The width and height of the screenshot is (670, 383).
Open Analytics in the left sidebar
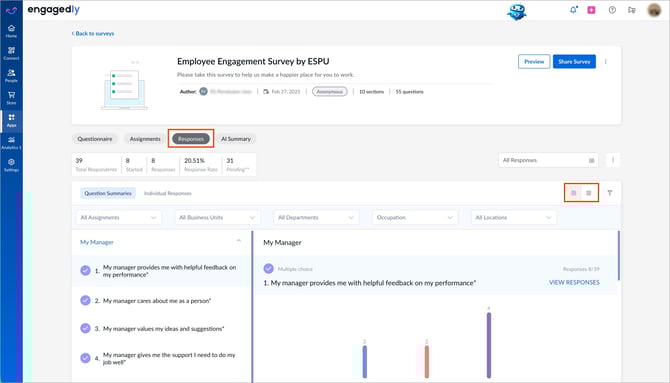(12, 142)
